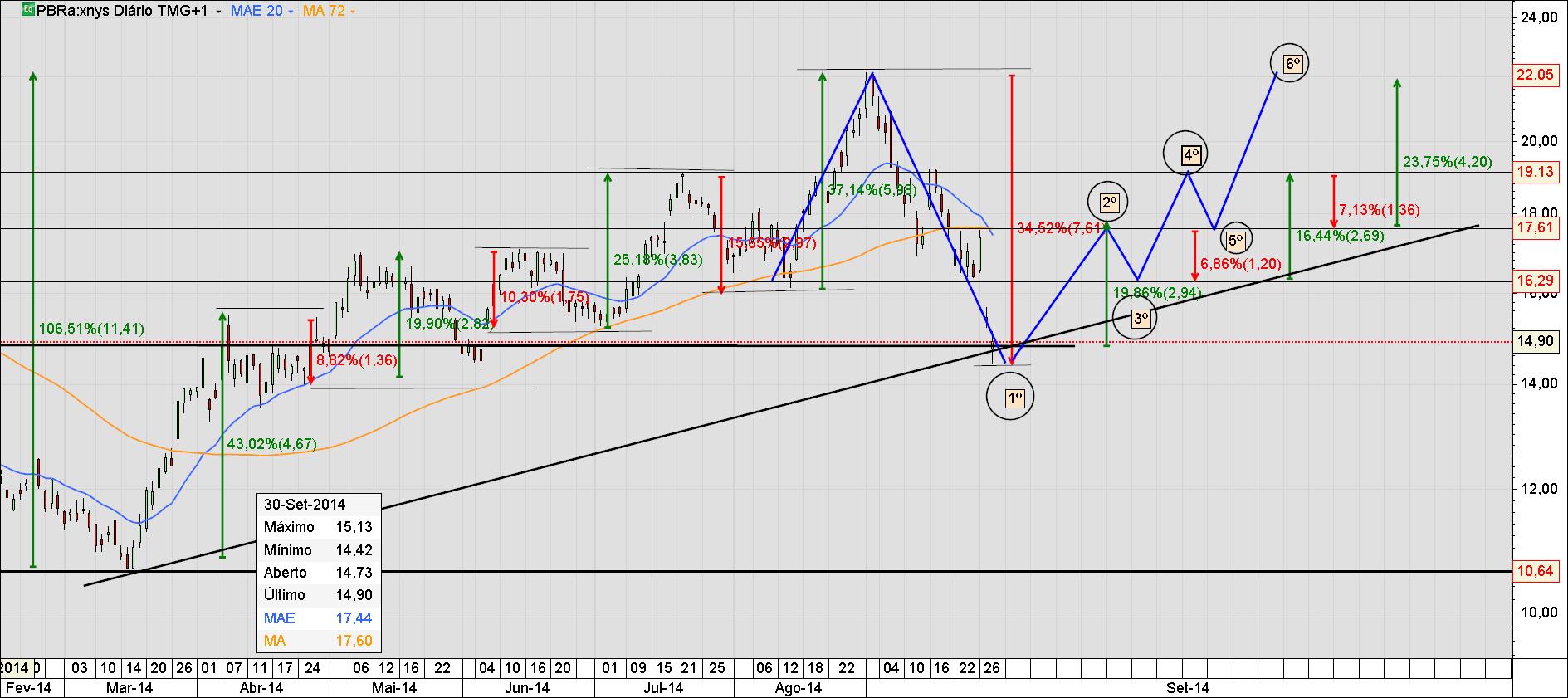This screenshot has width=1568, height=698.
Task: Click the Aberto value 14,73
Action: 354,573
